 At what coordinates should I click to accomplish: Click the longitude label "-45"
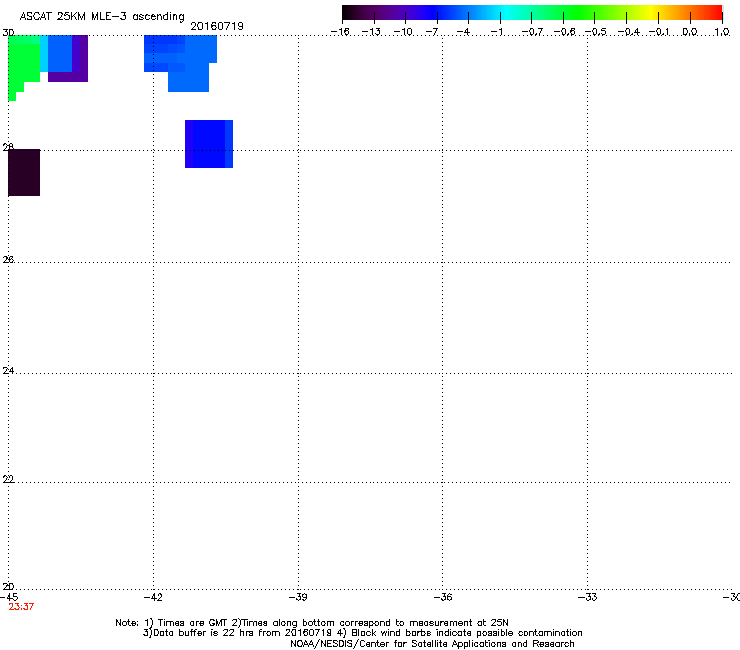click(9, 597)
